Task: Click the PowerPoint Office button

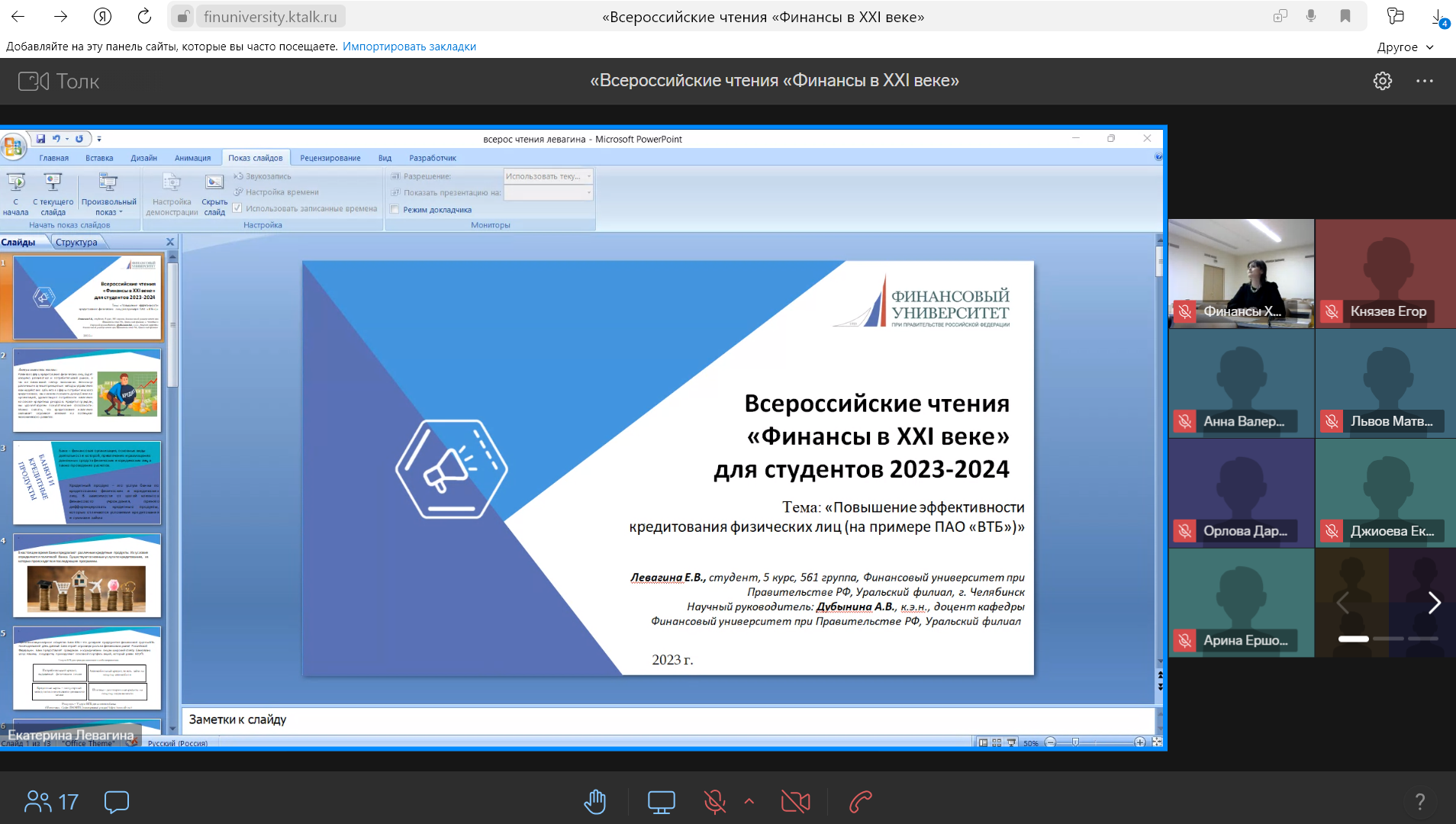Action: click(x=12, y=146)
